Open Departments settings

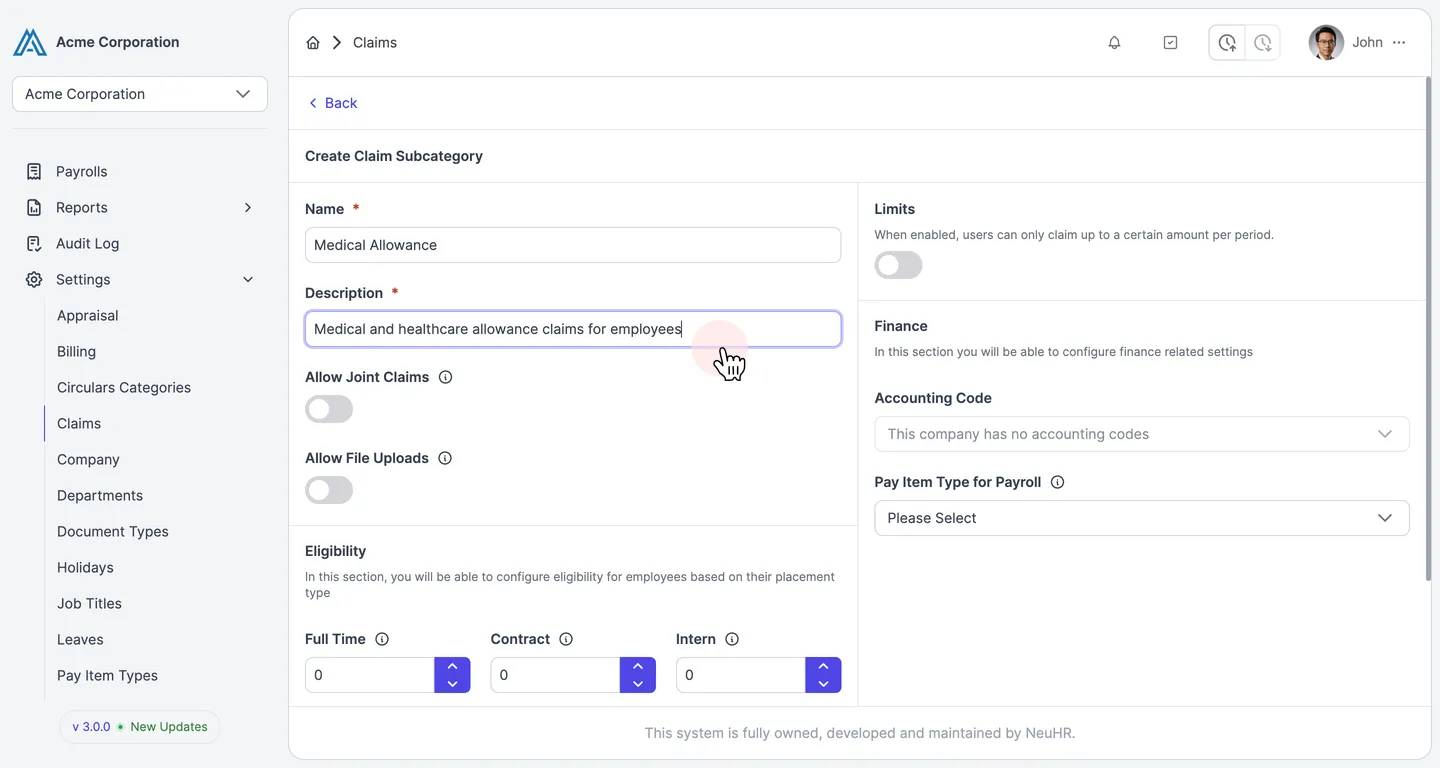tap(100, 495)
